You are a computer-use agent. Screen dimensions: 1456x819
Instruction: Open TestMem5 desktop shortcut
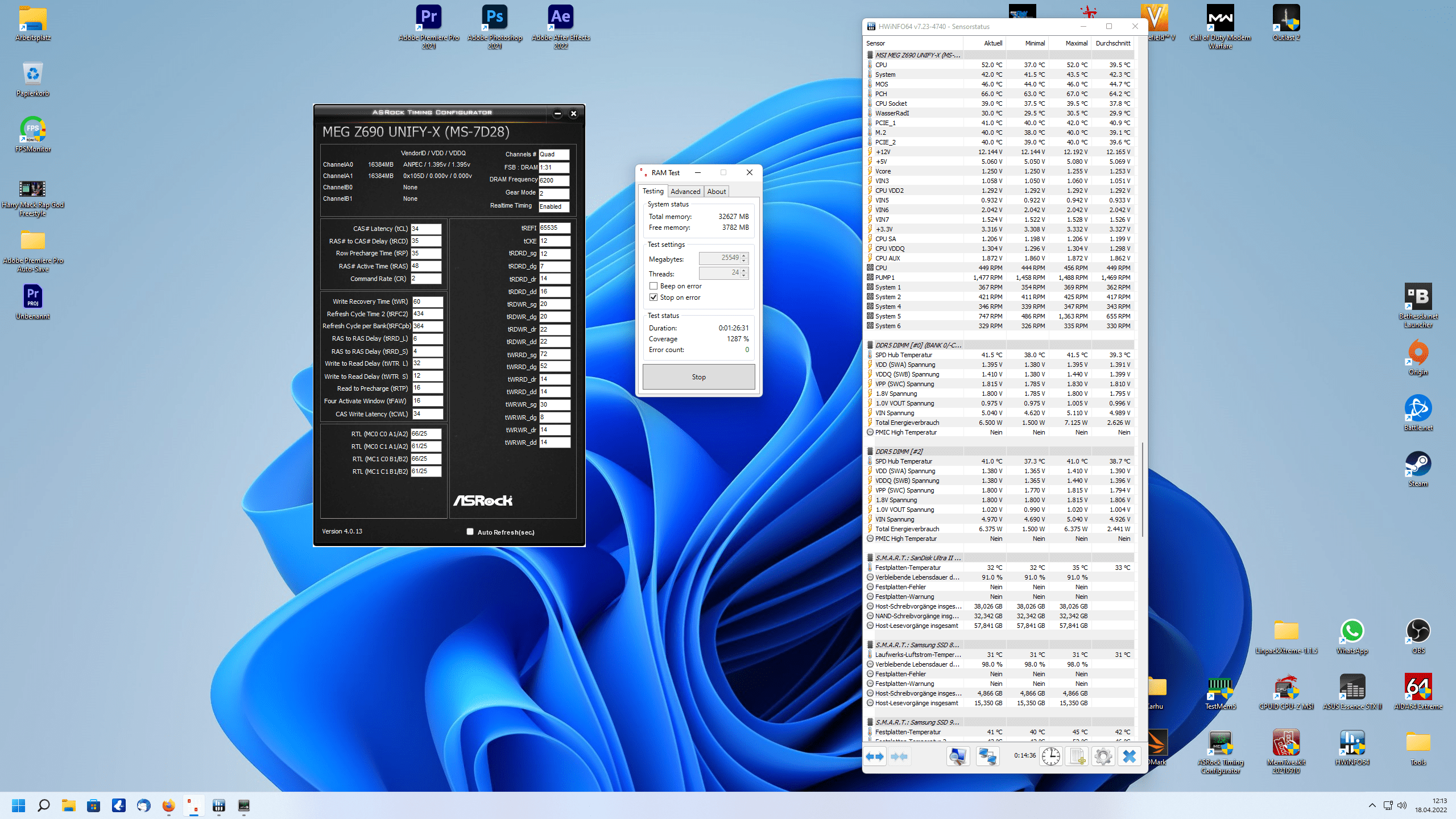pyautogui.click(x=1220, y=692)
